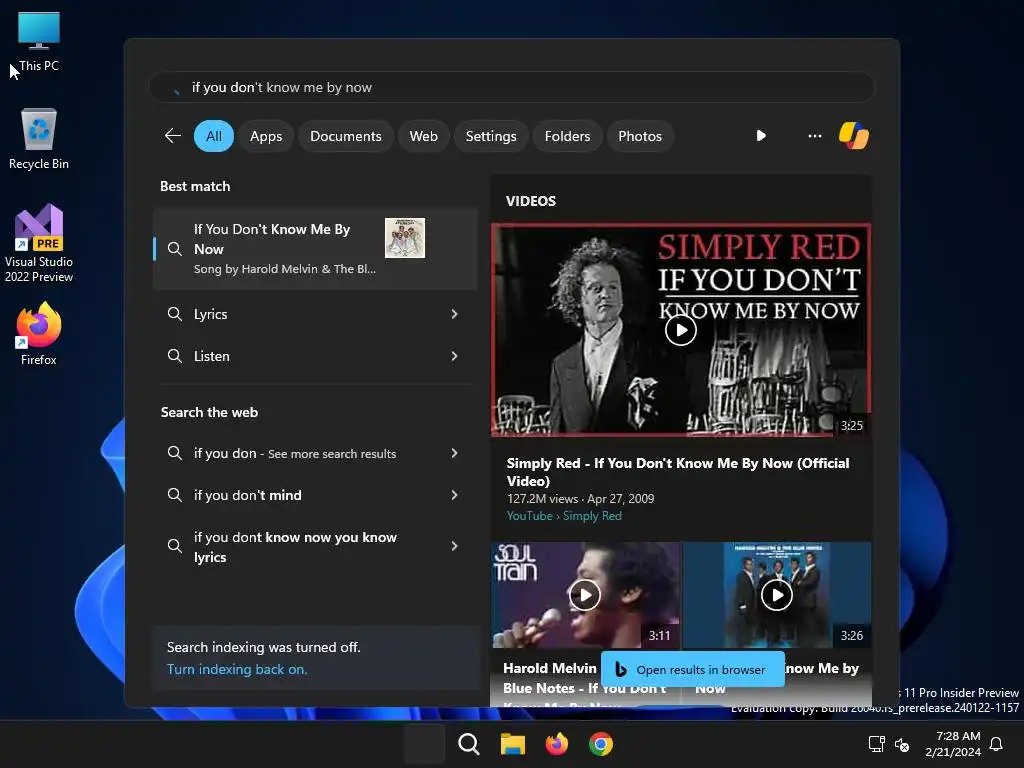Click the magnifier icon beside if you don't mind
The width and height of the screenshot is (1024, 768).
click(174, 495)
